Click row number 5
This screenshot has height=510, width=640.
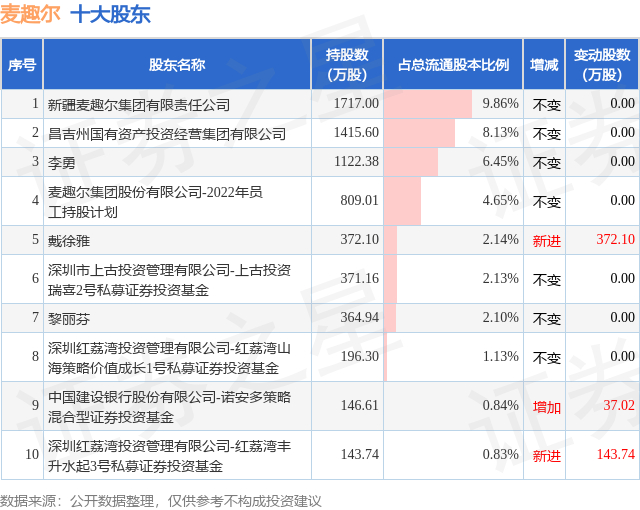tap(36, 239)
